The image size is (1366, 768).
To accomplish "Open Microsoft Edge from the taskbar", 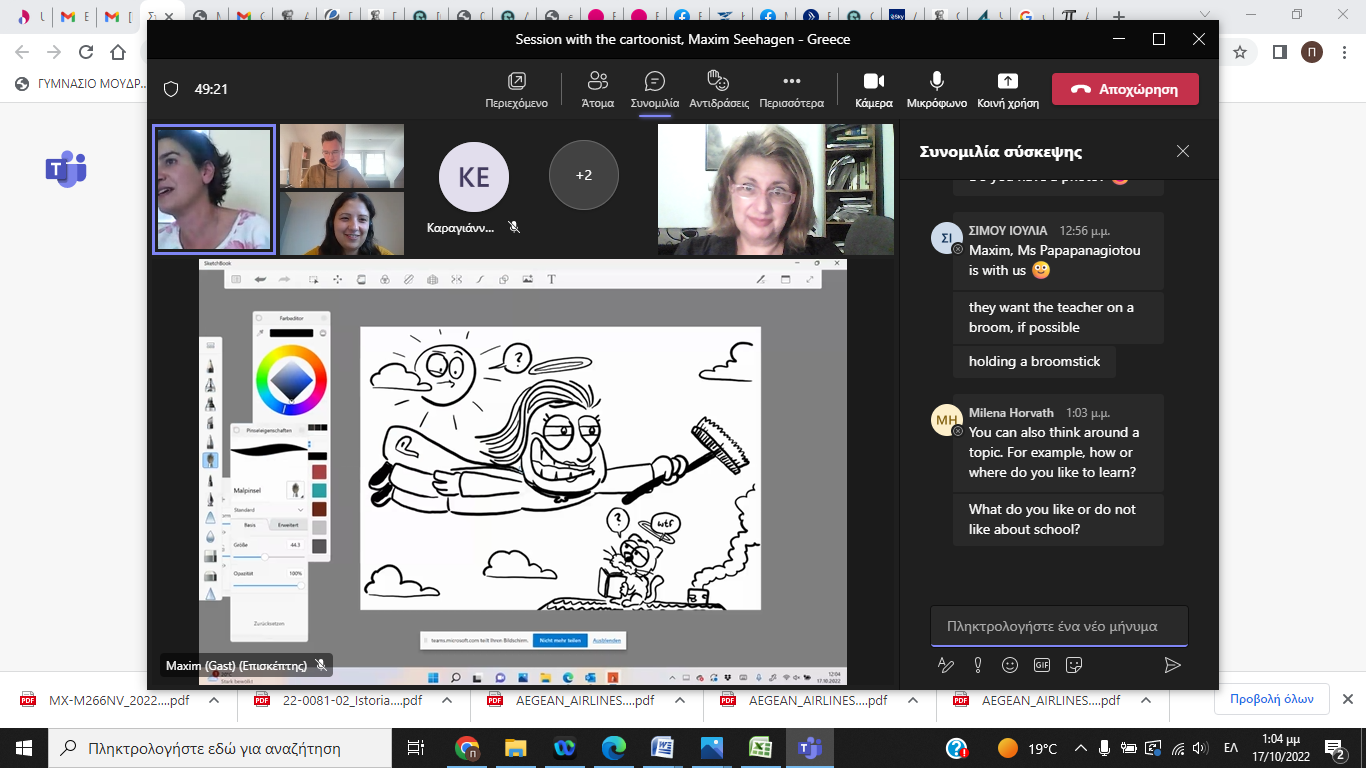I will pyautogui.click(x=613, y=747).
